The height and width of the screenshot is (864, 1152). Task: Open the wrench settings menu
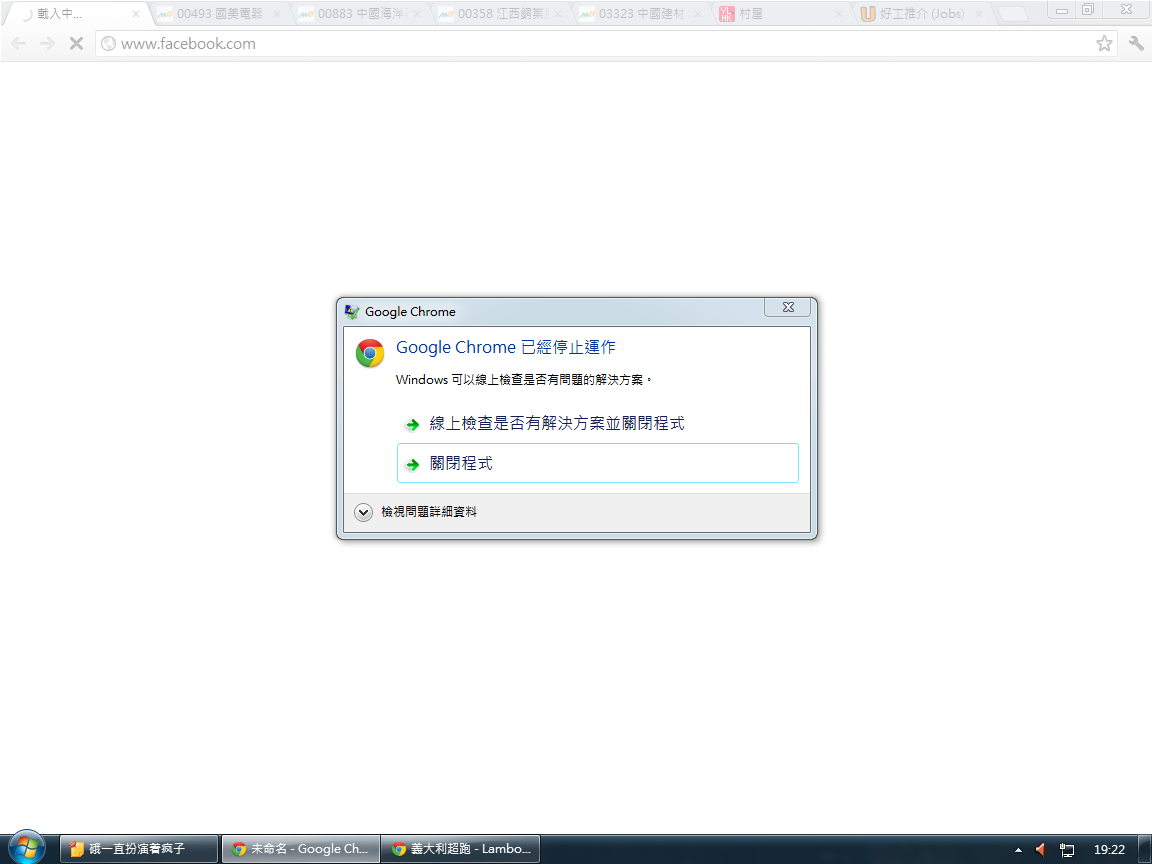tap(1136, 43)
